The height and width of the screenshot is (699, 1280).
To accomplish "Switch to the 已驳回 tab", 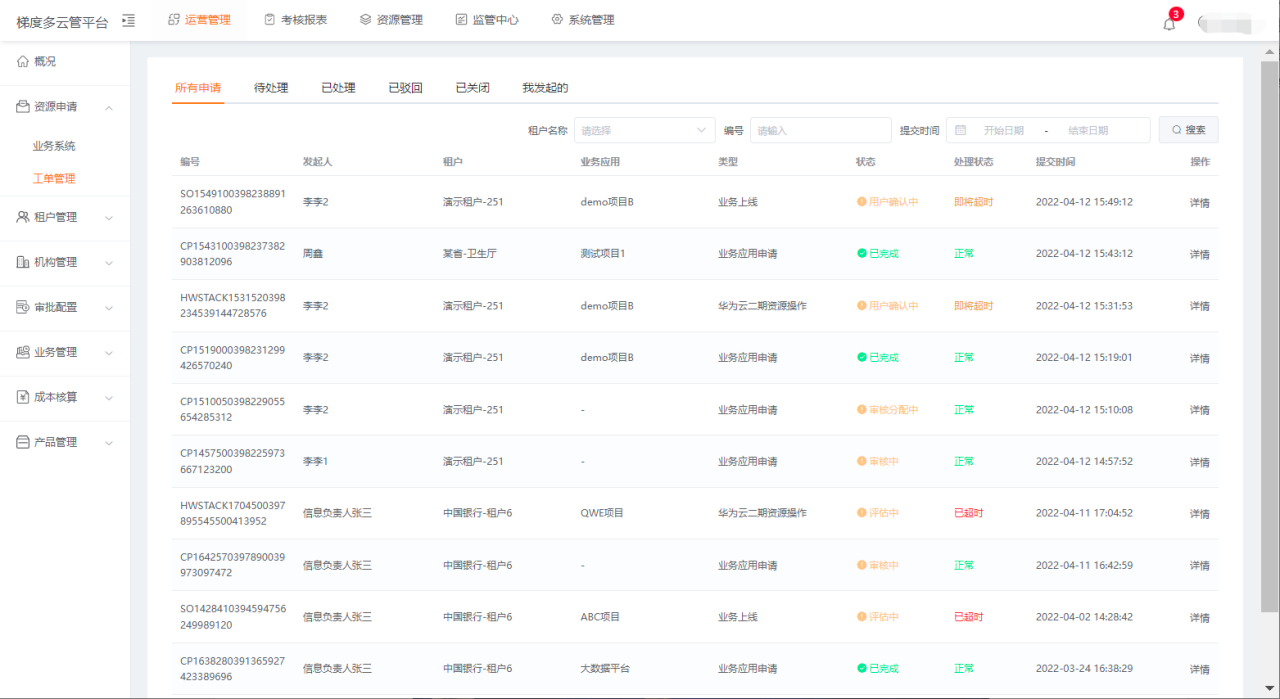I will [x=405, y=88].
